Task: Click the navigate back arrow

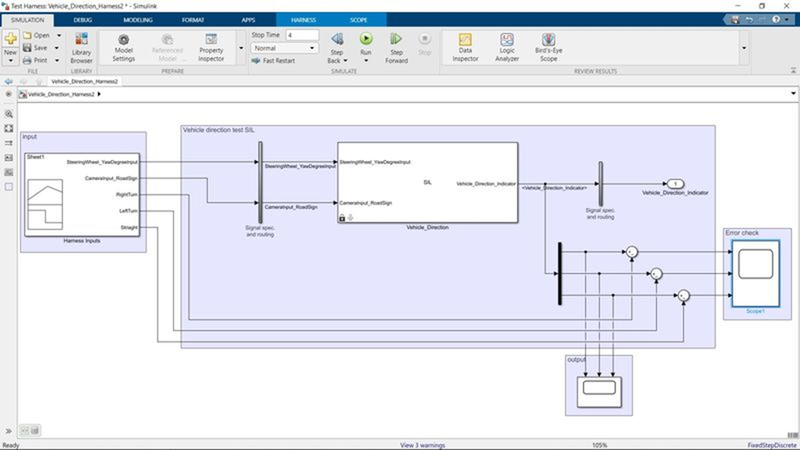Action: coord(8,81)
